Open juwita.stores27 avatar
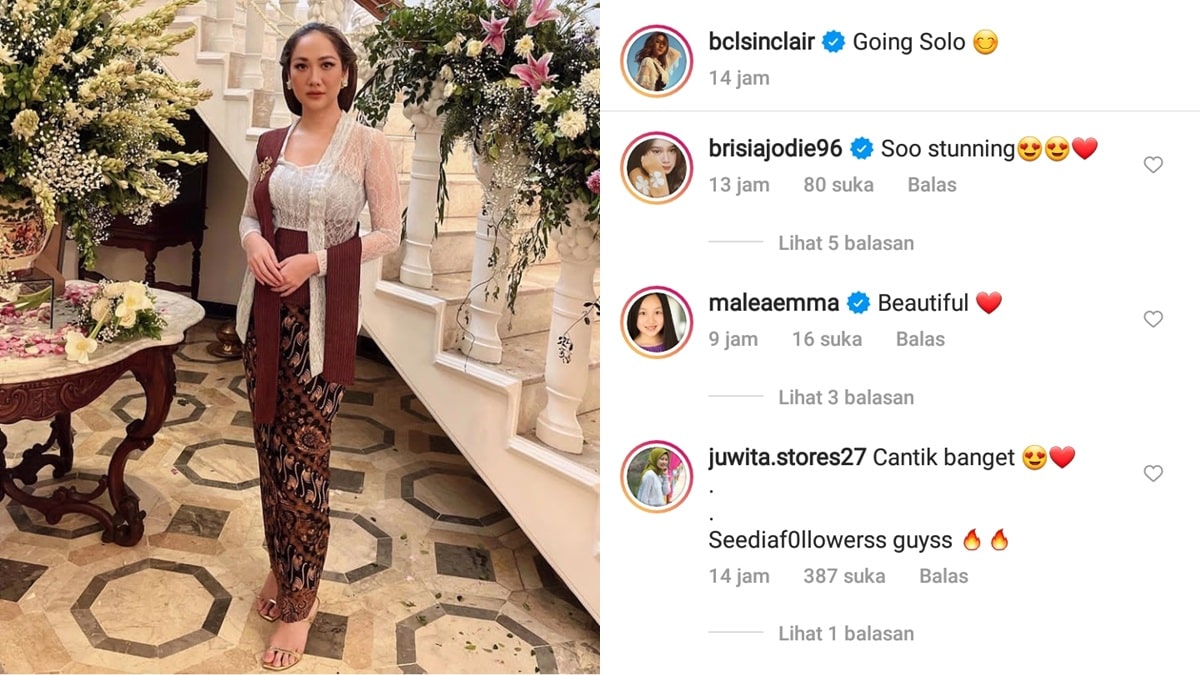Screen dimensions: 1200x675 click(x=657, y=476)
